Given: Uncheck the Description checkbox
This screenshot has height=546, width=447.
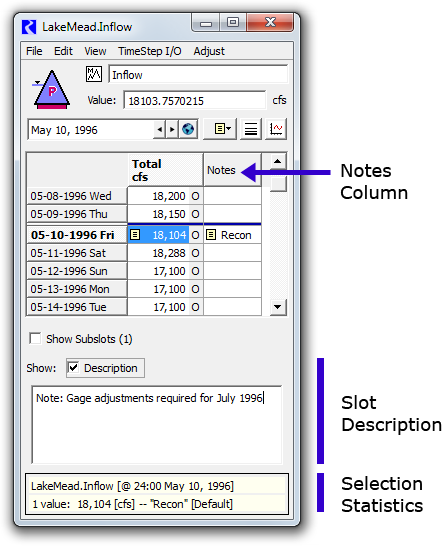Looking at the screenshot, I should [x=73, y=368].
